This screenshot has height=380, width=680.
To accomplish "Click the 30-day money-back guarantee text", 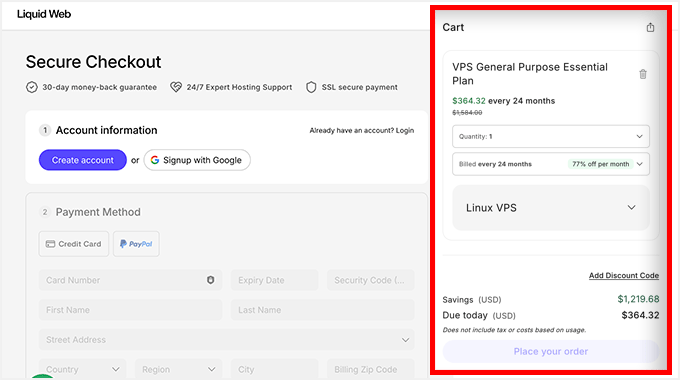I will pos(99,87).
